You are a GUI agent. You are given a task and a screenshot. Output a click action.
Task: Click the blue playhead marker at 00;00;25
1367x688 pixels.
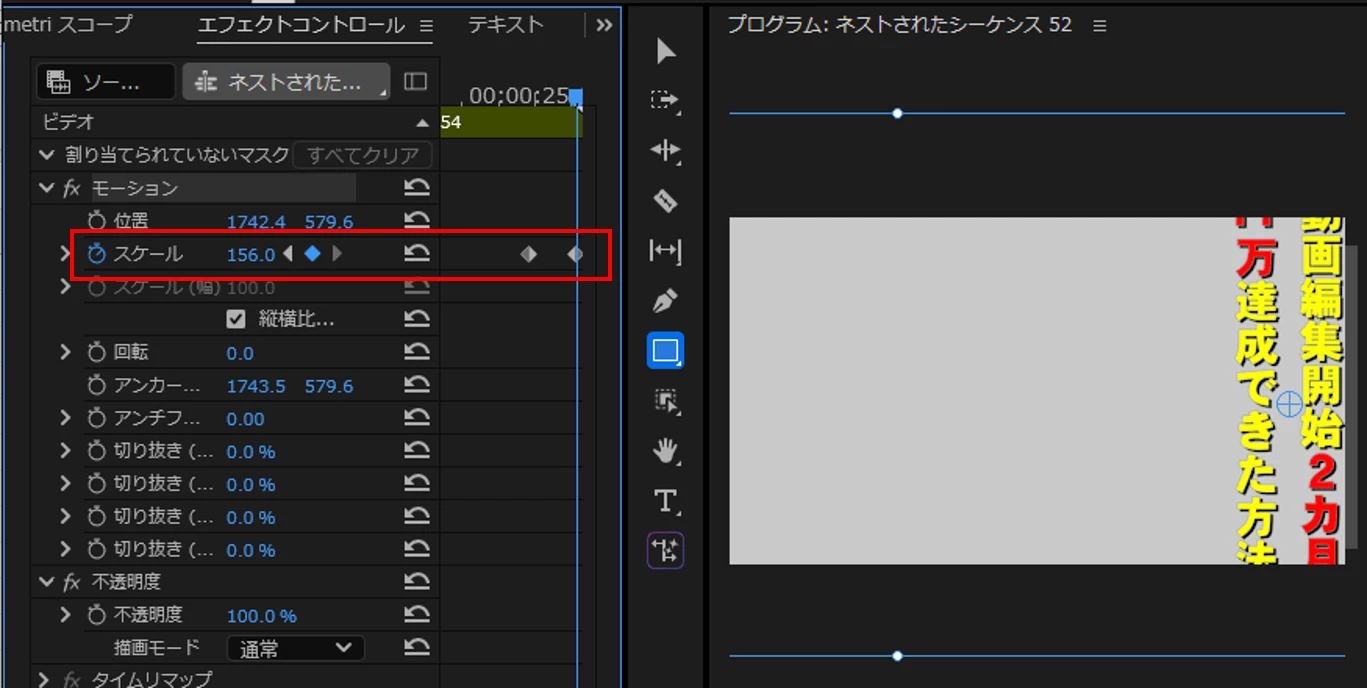[576, 97]
